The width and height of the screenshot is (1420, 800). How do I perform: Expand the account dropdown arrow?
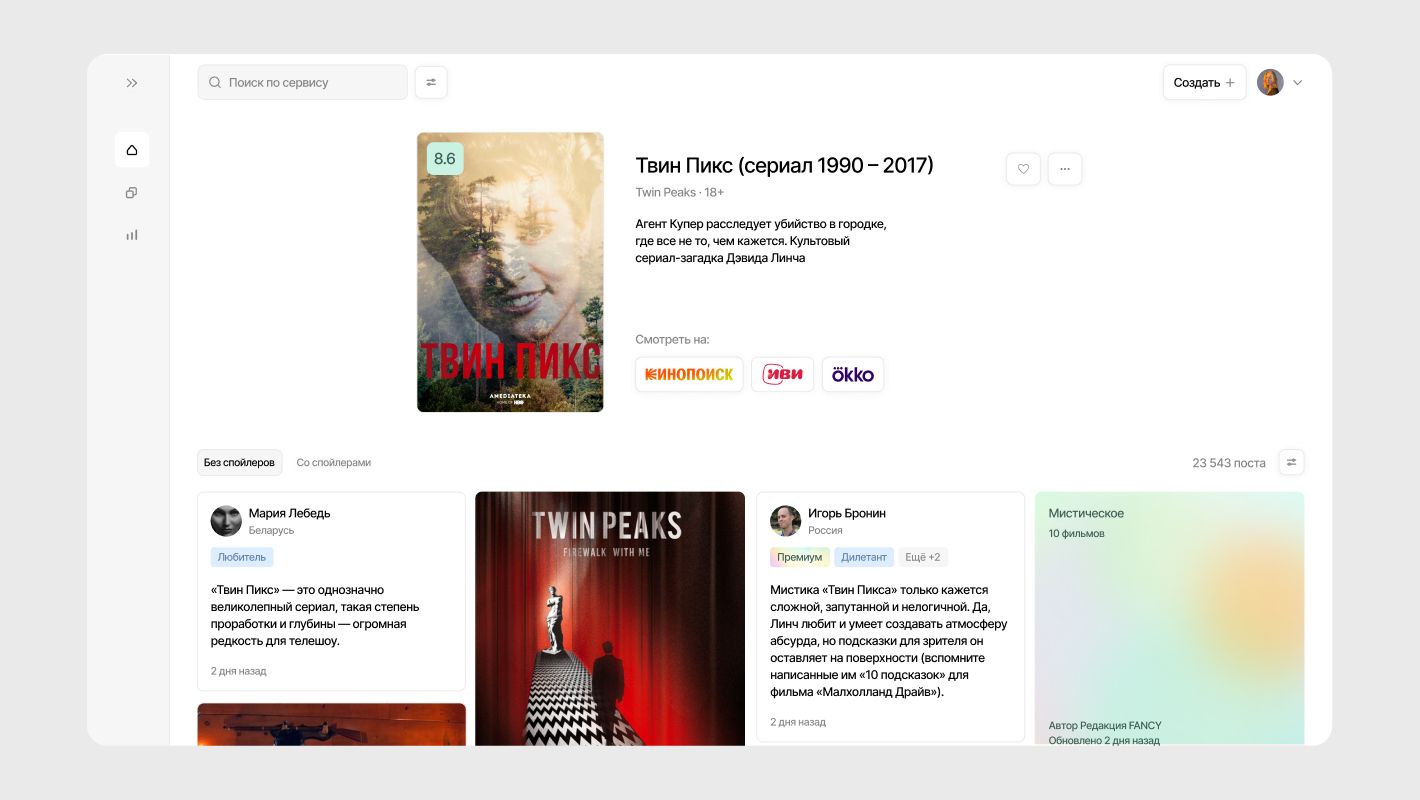[x=1298, y=83]
